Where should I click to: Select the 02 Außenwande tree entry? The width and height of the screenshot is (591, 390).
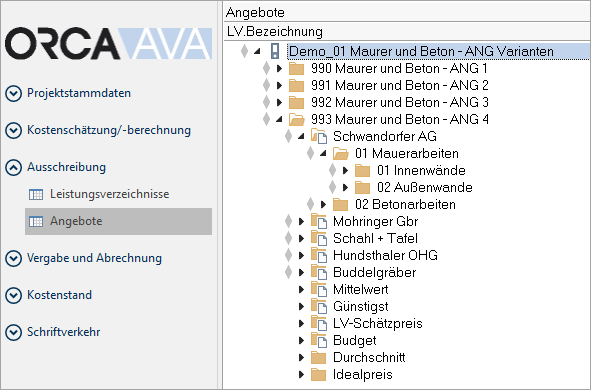(x=425, y=187)
